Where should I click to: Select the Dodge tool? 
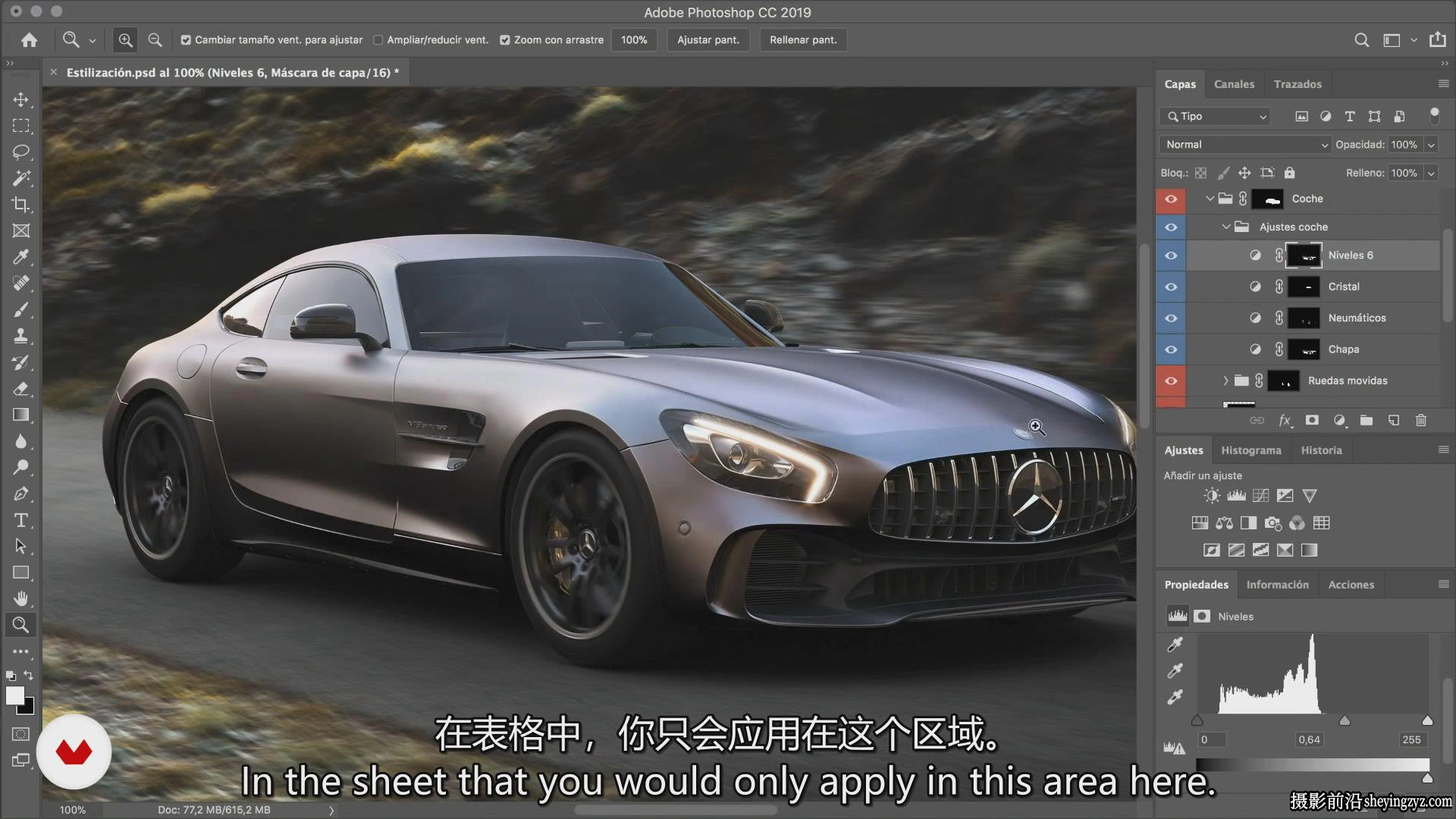click(x=20, y=467)
